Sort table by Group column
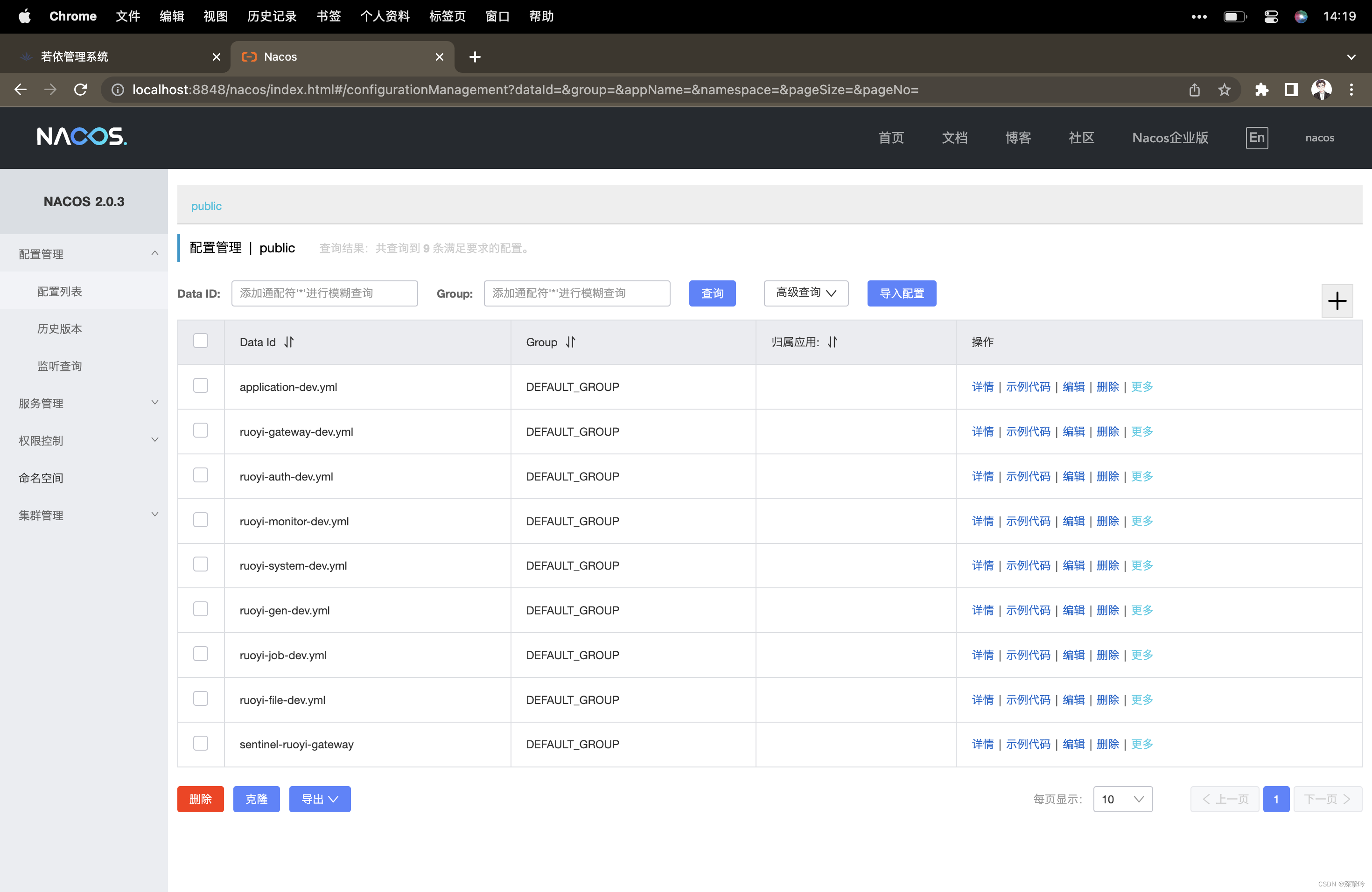The width and height of the screenshot is (1372, 892). (570, 341)
